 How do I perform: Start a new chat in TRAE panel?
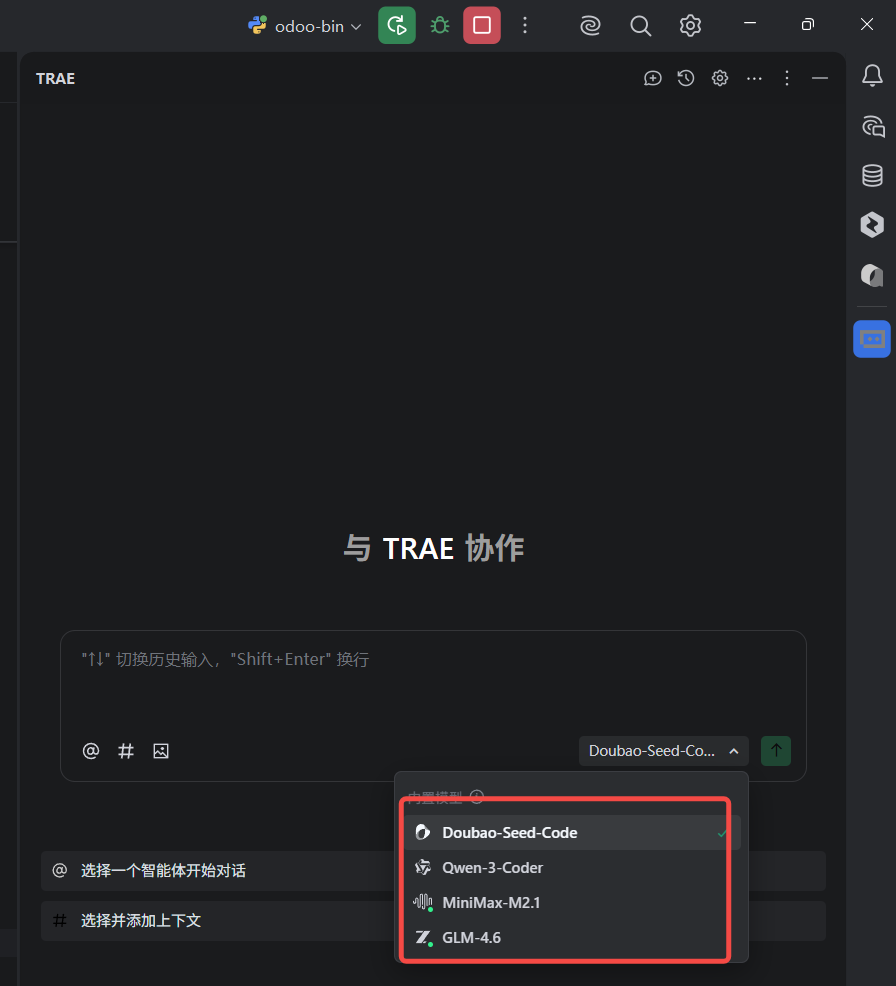tap(653, 78)
